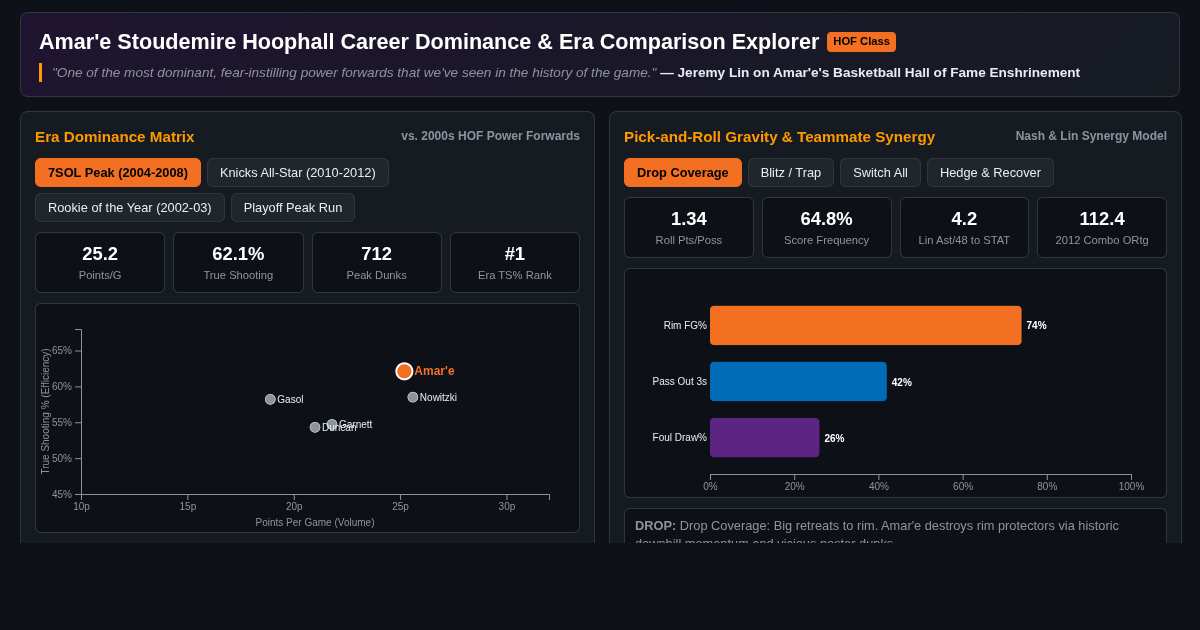The width and height of the screenshot is (1200, 630).
Task: Click the 1.34 Roll Pts/Poss card
Action: 689,227
